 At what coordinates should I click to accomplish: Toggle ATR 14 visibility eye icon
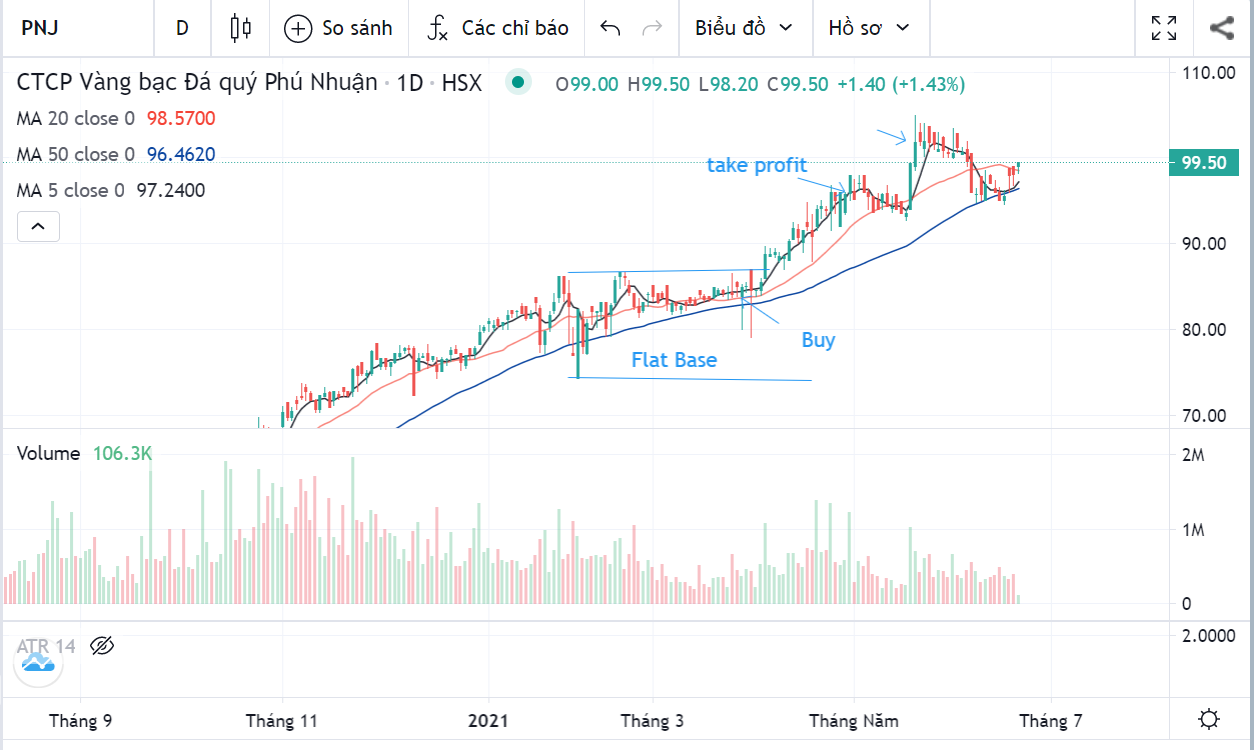[102, 646]
